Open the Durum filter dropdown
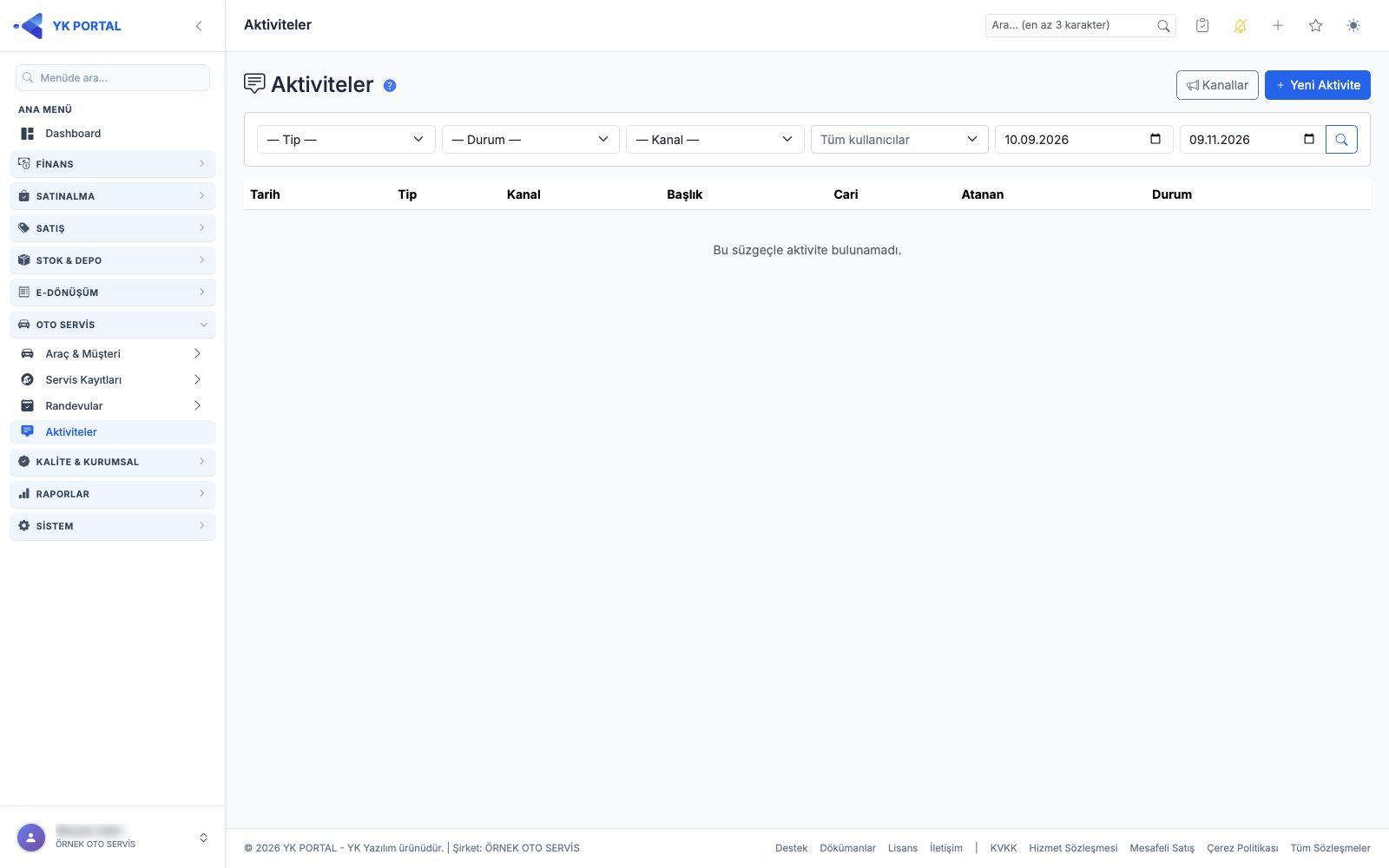 click(530, 140)
